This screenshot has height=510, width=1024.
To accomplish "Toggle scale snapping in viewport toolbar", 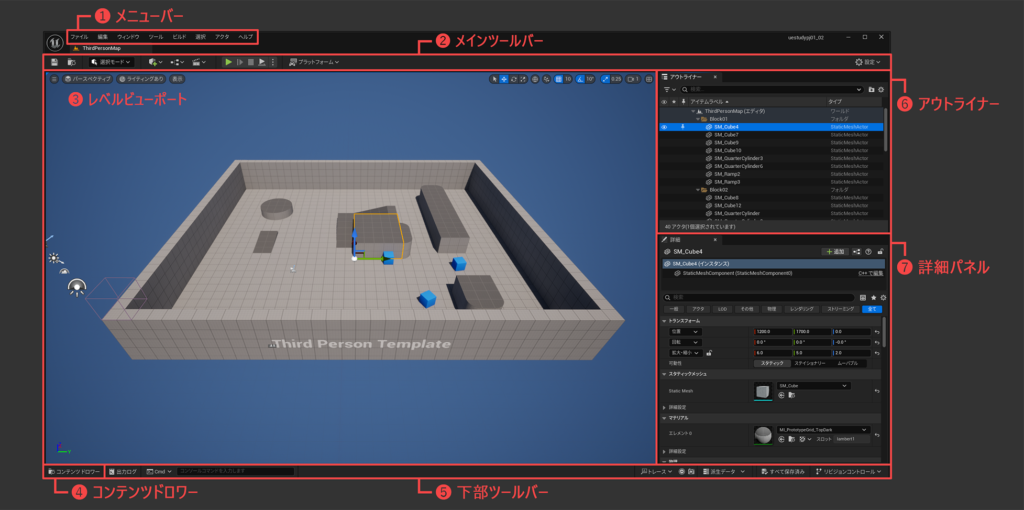I will coord(605,79).
